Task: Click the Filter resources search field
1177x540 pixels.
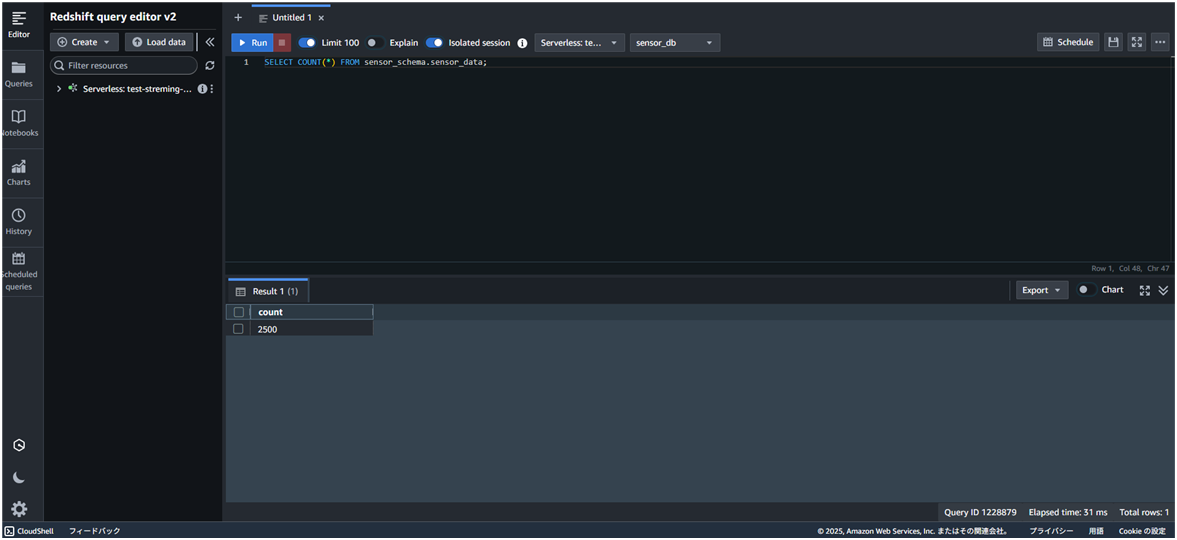Action: (124, 65)
